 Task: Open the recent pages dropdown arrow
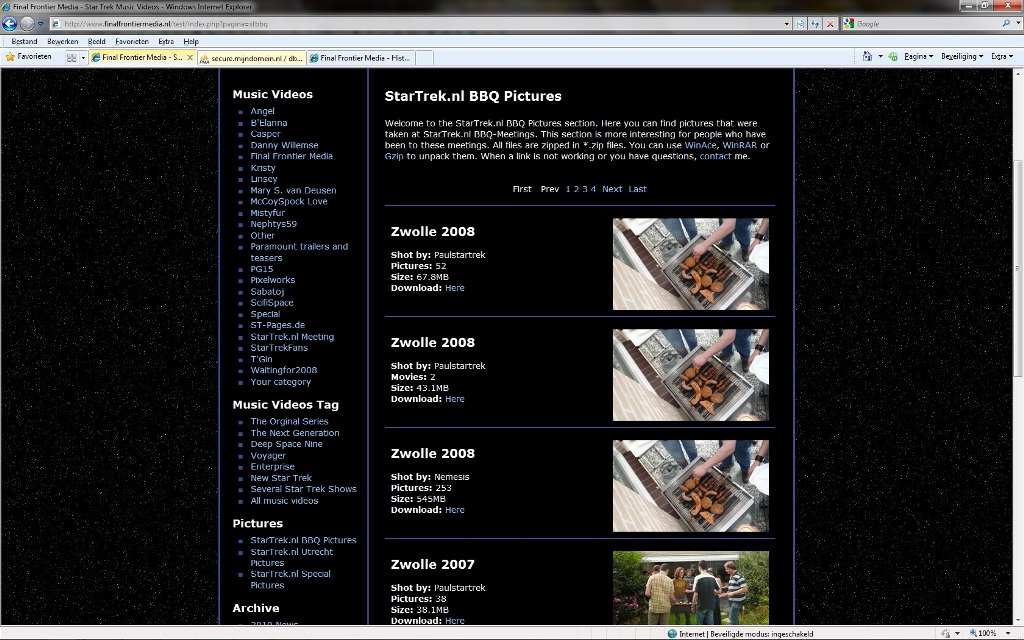click(40, 24)
